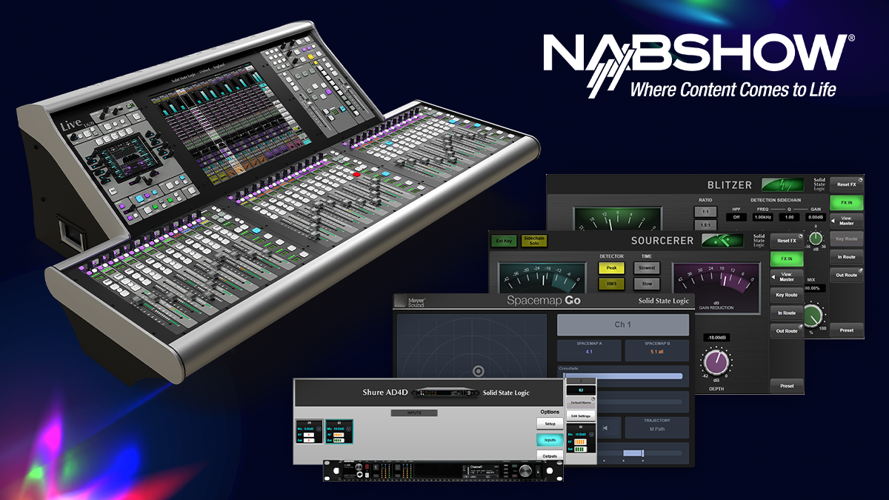
Task: Toggle Sidechain Solo in Sourcerer
Action: (x=534, y=241)
